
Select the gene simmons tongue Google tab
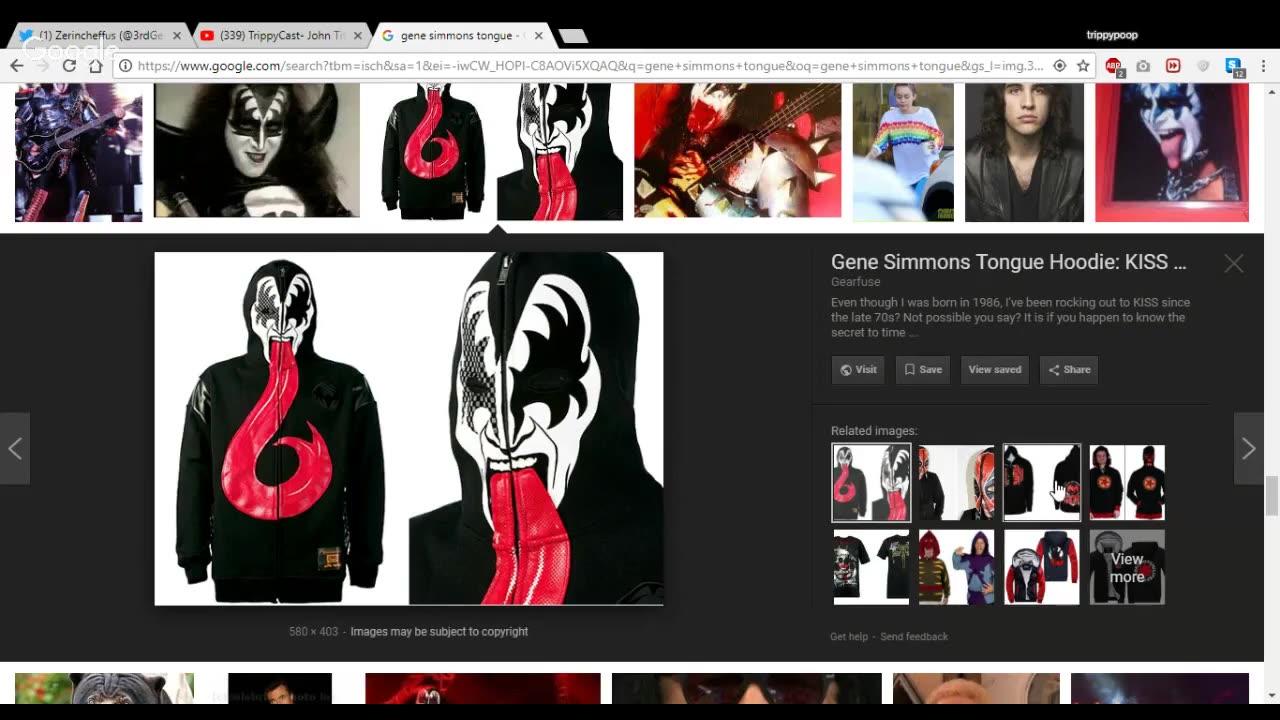pos(460,35)
